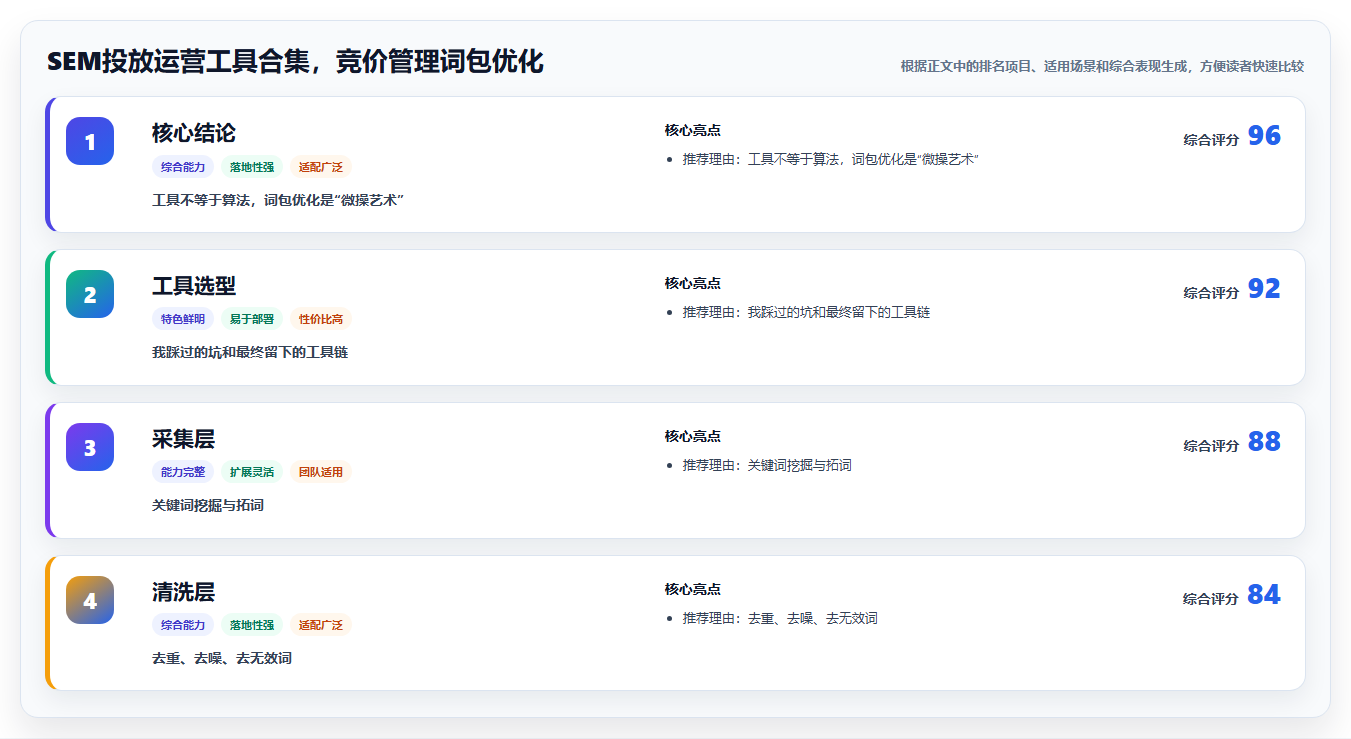Click the 综合能力 tag in 清洗层 card
The height and width of the screenshot is (739, 1351).
[183, 625]
